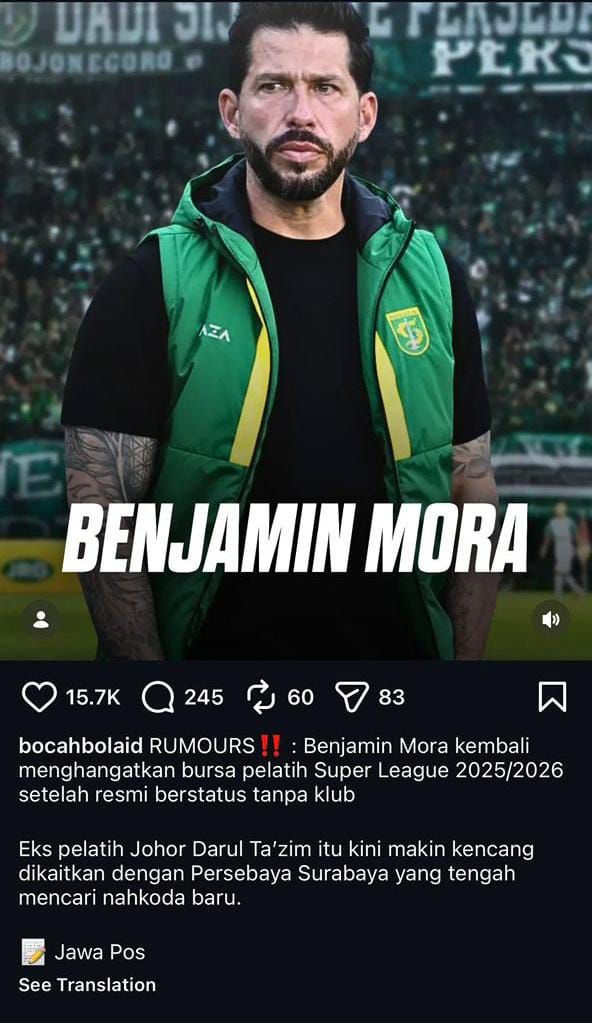Mute the video with the speaker icon
Viewport: 592px width, 1023px height.
pos(551,619)
